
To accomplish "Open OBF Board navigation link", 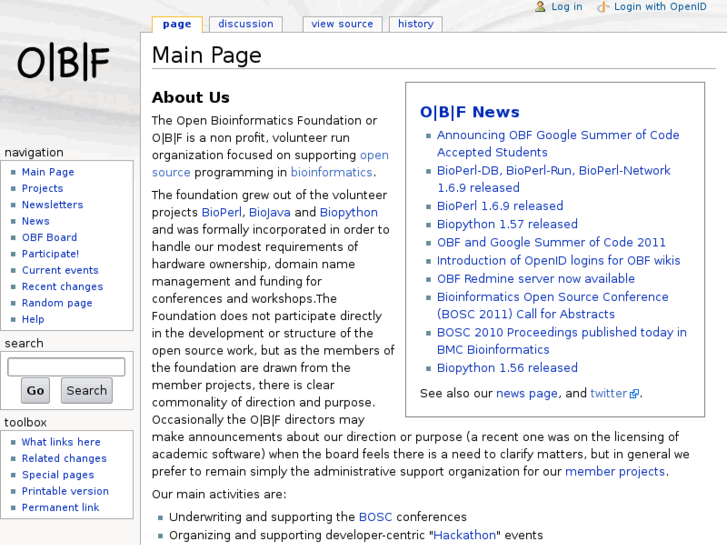I will tap(50, 237).
